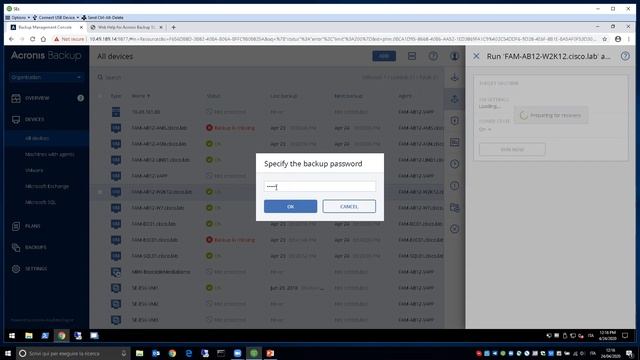Toggle the select-all checkbox in table header

tap(100, 96)
